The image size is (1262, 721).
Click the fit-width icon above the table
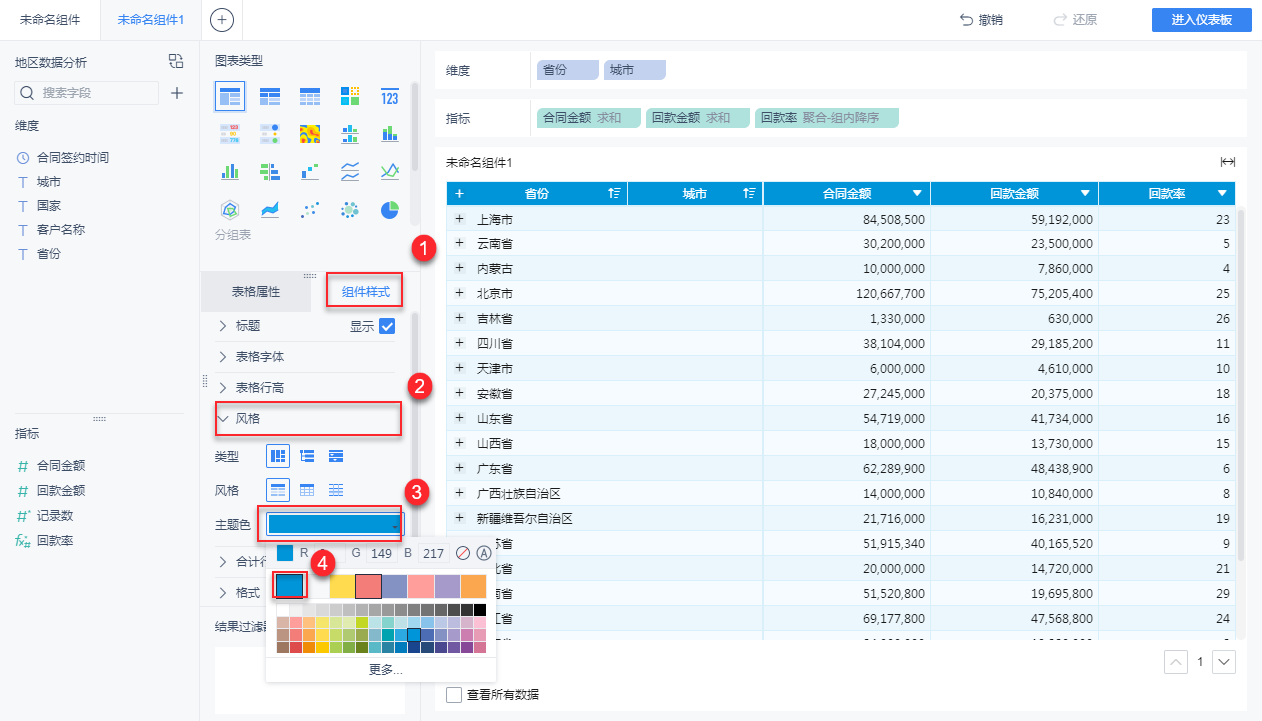(x=1228, y=162)
